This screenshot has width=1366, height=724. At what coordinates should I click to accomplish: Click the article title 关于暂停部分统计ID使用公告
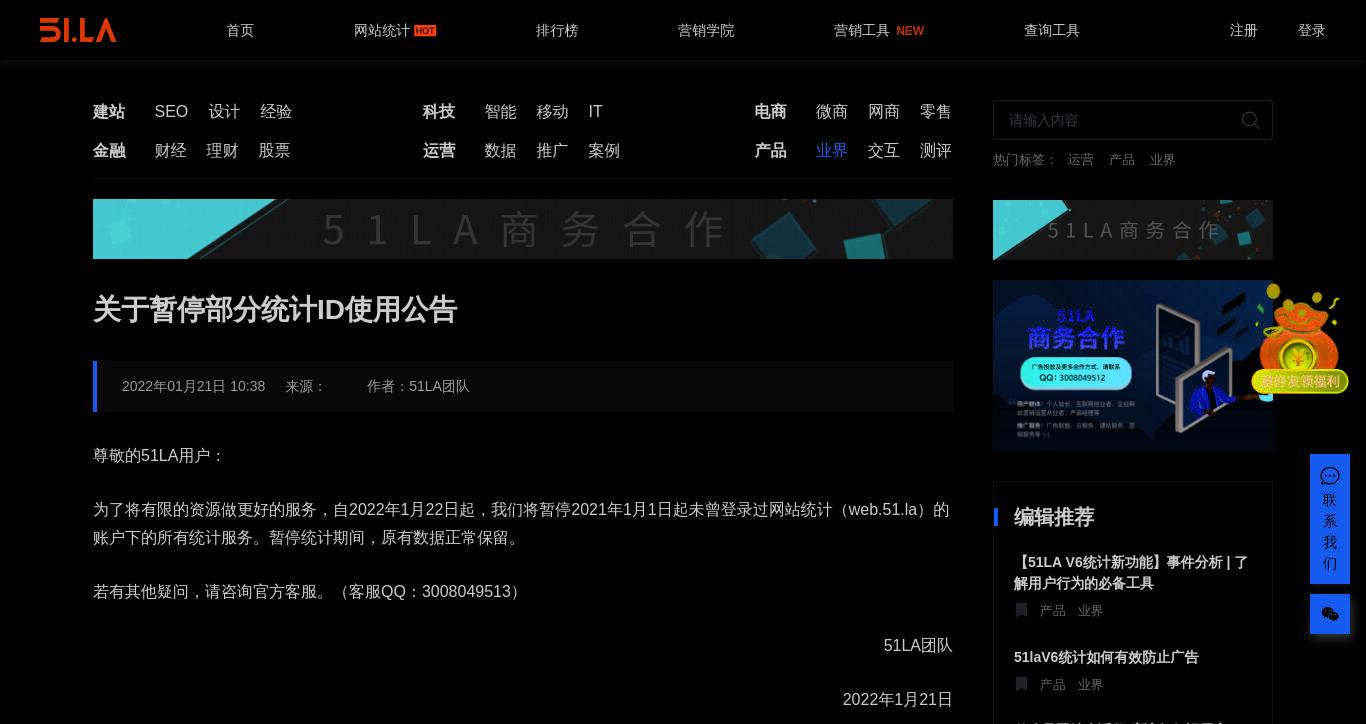[275, 310]
